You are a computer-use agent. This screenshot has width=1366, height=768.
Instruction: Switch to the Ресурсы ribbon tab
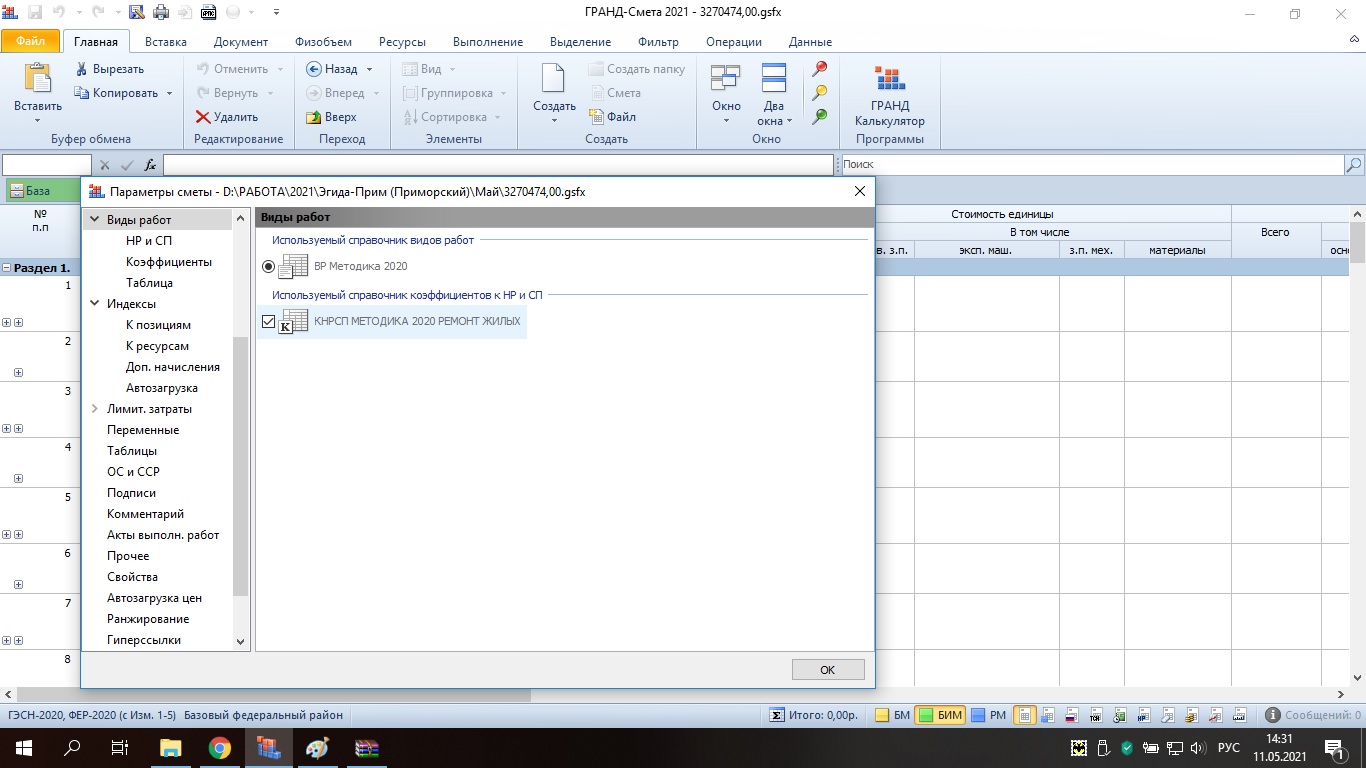pyautogui.click(x=402, y=42)
